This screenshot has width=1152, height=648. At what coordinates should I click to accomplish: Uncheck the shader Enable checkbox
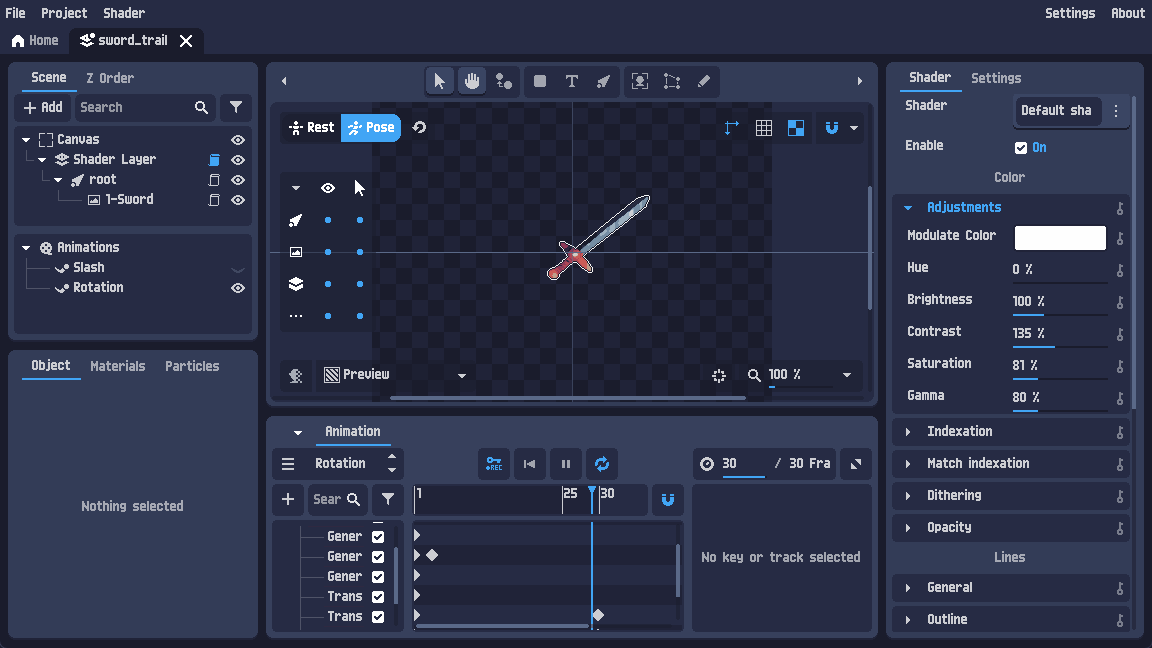(x=1021, y=148)
